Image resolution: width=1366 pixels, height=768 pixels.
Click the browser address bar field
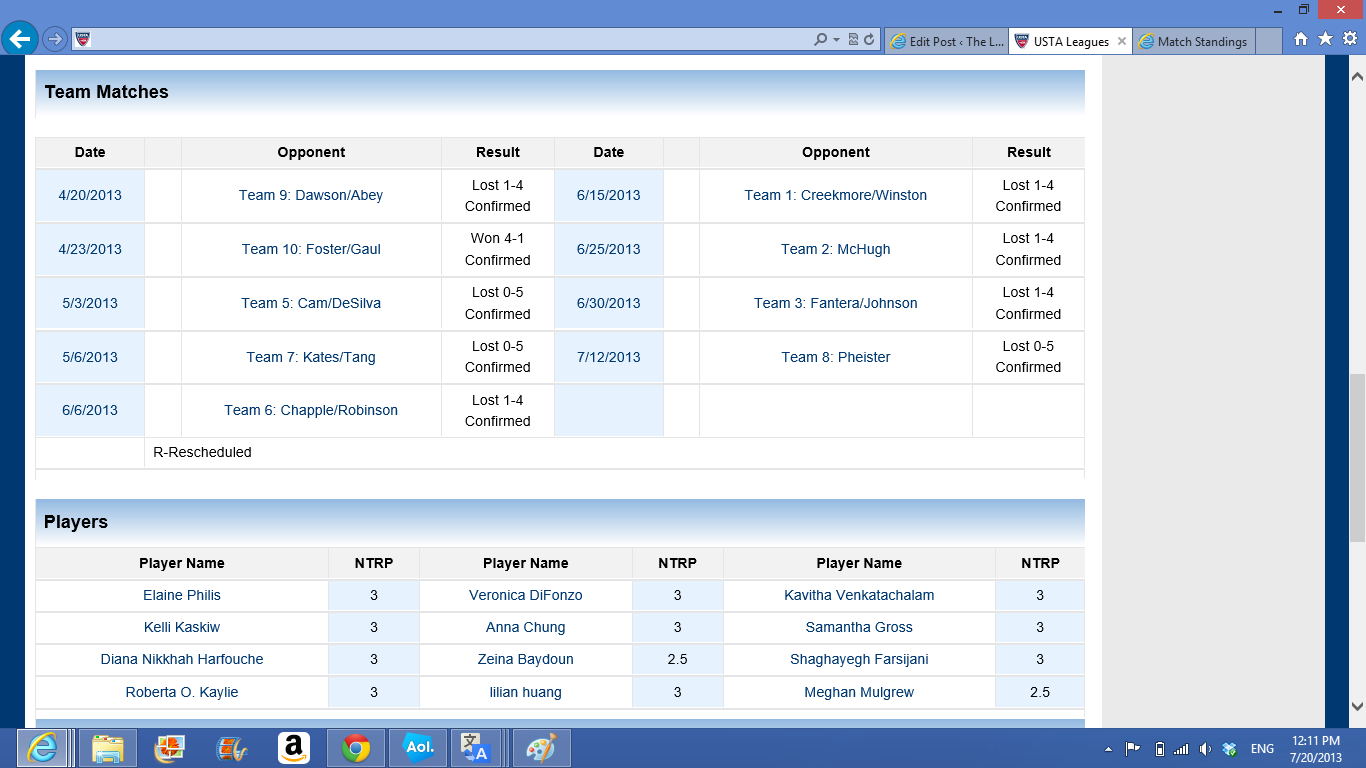(x=450, y=40)
